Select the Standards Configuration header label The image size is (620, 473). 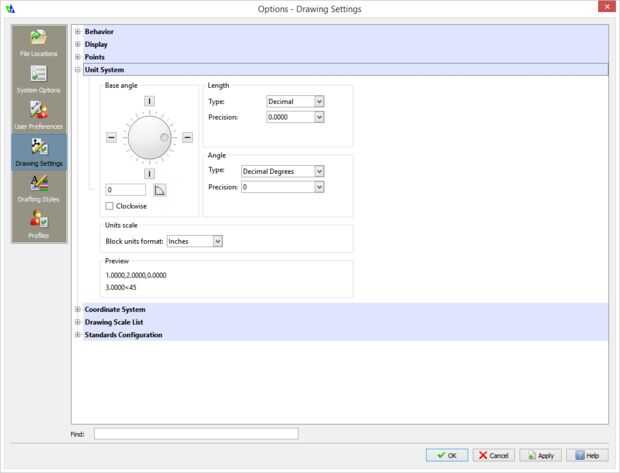[123, 335]
